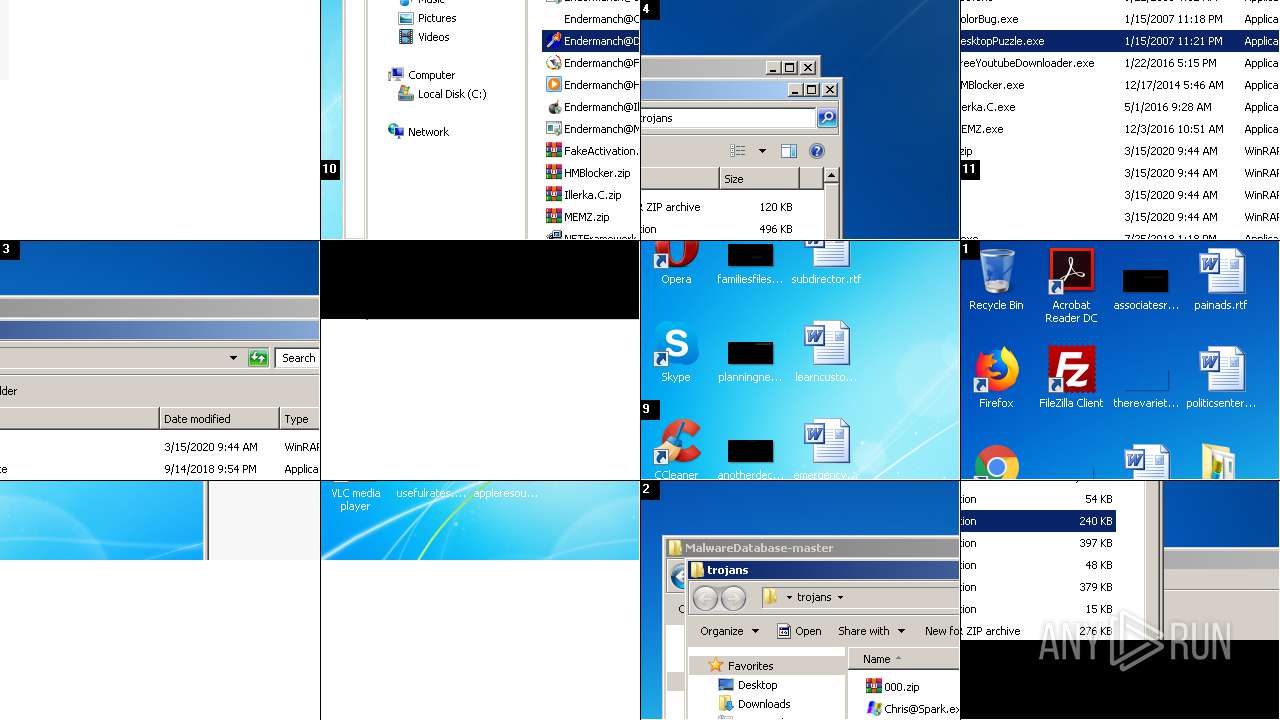Click the Forward arrow in trojans window
1280x720 pixels.
(x=734, y=598)
